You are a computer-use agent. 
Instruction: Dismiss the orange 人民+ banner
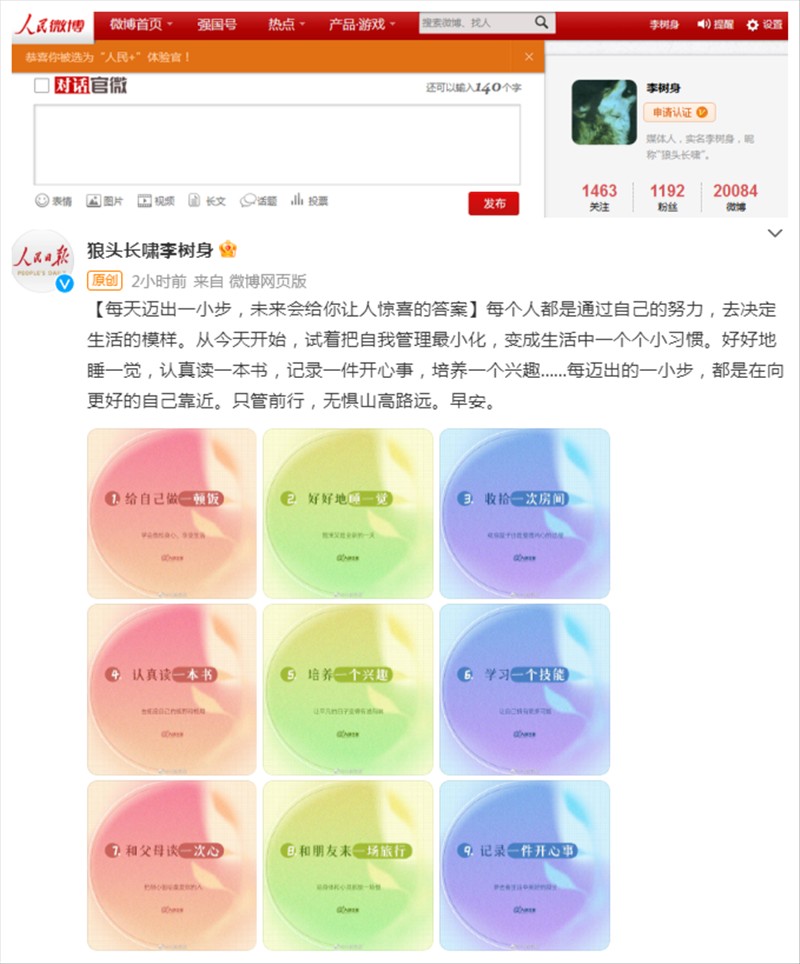click(x=529, y=57)
